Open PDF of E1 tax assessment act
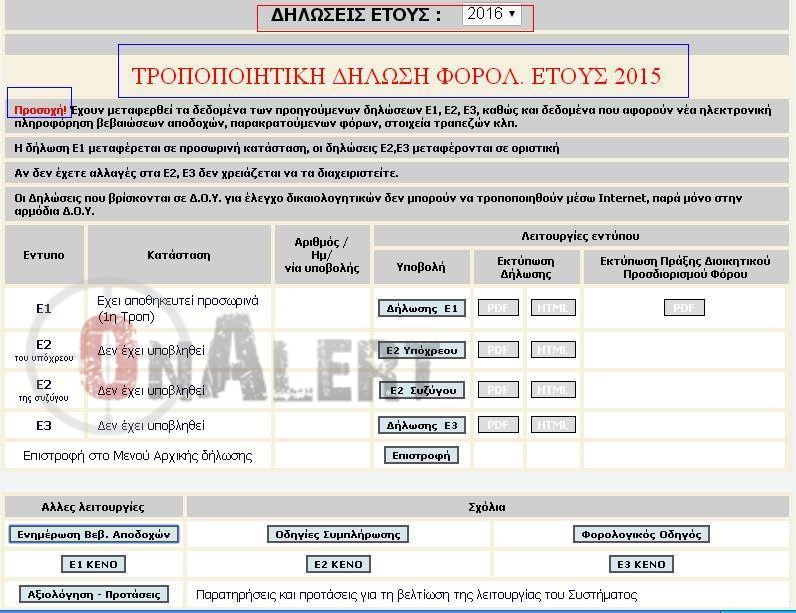The width and height of the screenshot is (796, 613). tap(684, 308)
